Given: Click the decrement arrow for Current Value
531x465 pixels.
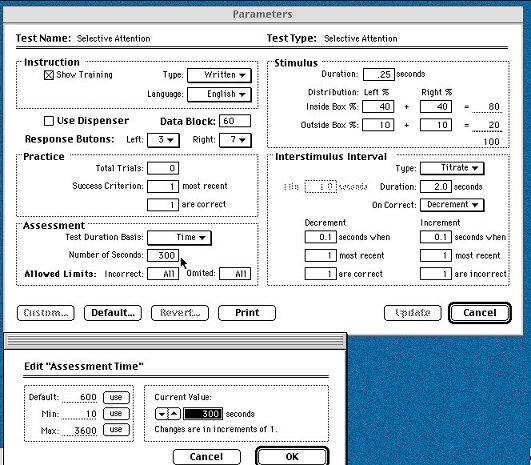Looking at the screenshot, I should 161,414.
